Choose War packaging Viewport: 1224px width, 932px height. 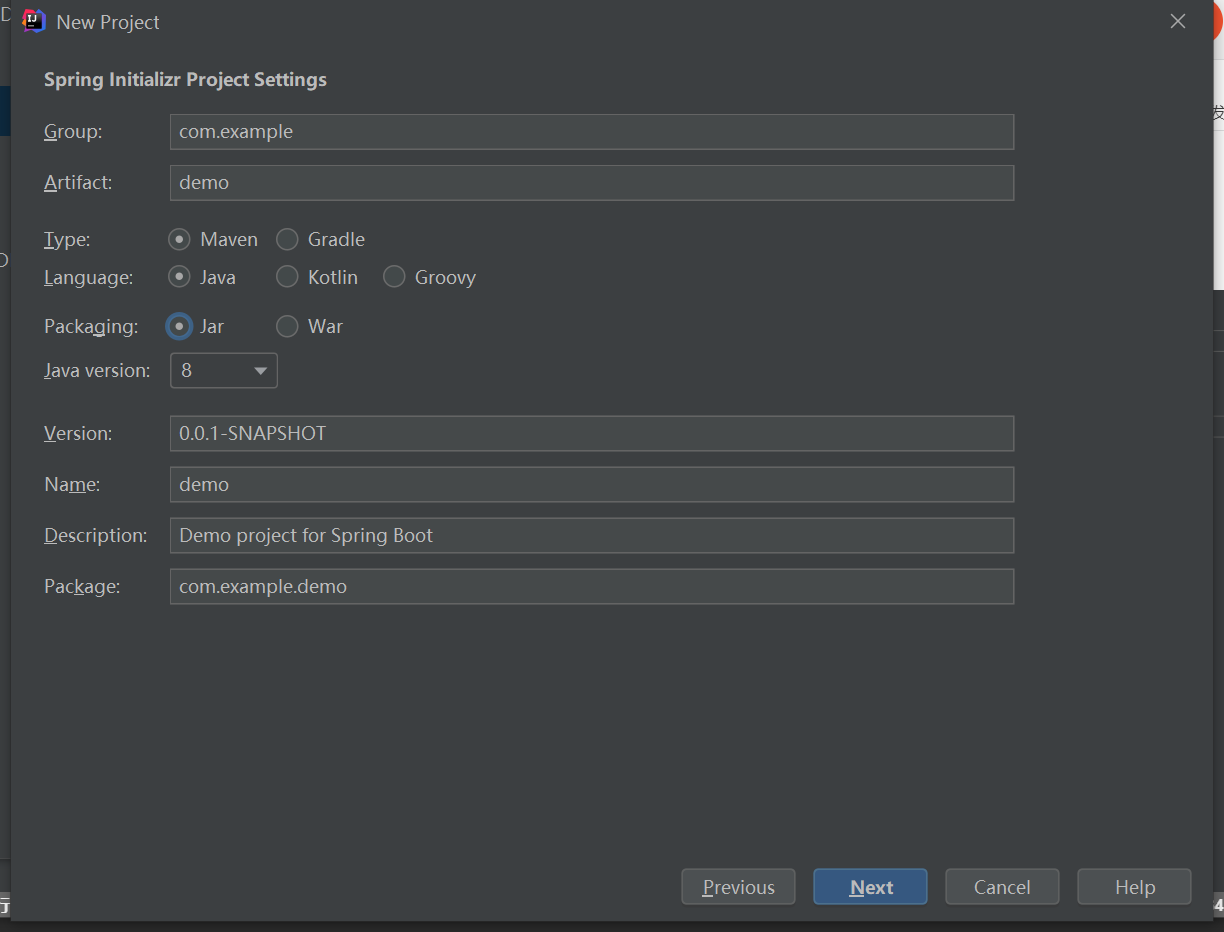coord(287,326)
